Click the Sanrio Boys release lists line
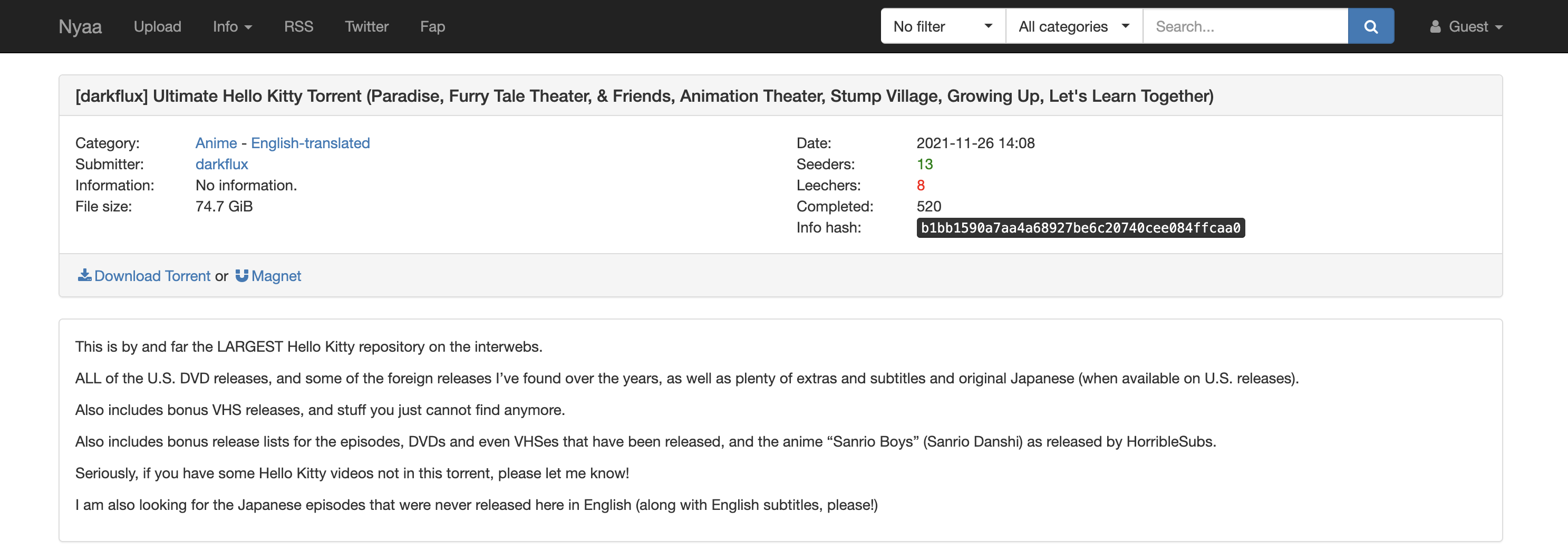This screenshot has width=1568, height=560. tap(646, 441)
